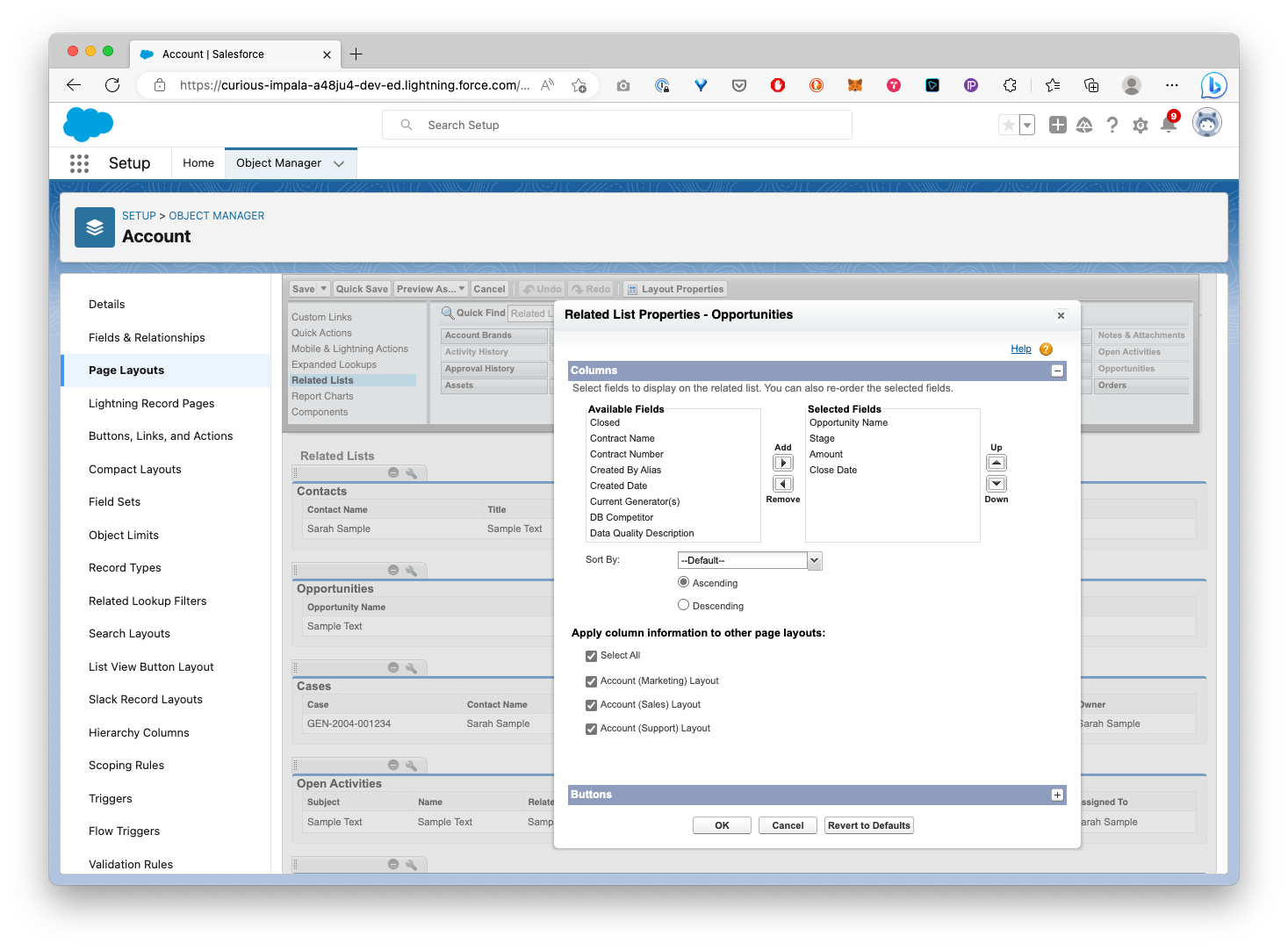Image resolution: width=1288 pixels, height=950 pixels.
Task: Open the Help question mark icon in dialog
Action: [1046, 349]
